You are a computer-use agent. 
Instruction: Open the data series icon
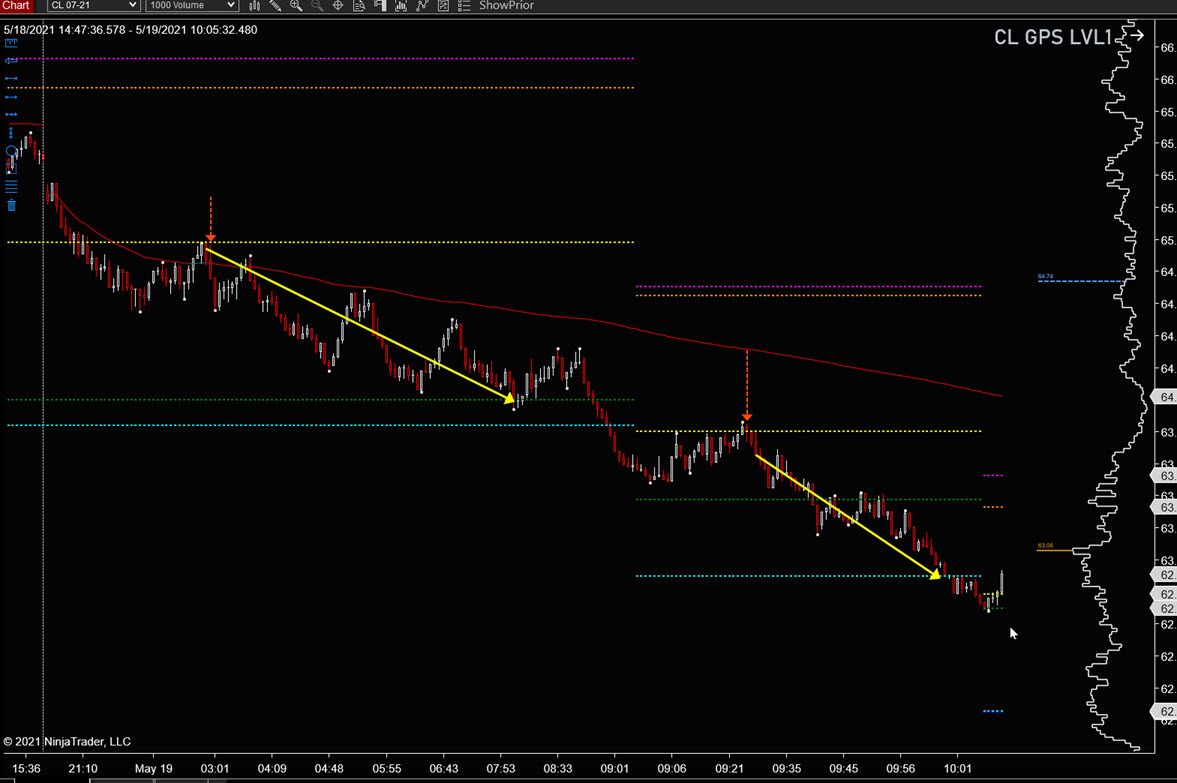coord(401,5)
